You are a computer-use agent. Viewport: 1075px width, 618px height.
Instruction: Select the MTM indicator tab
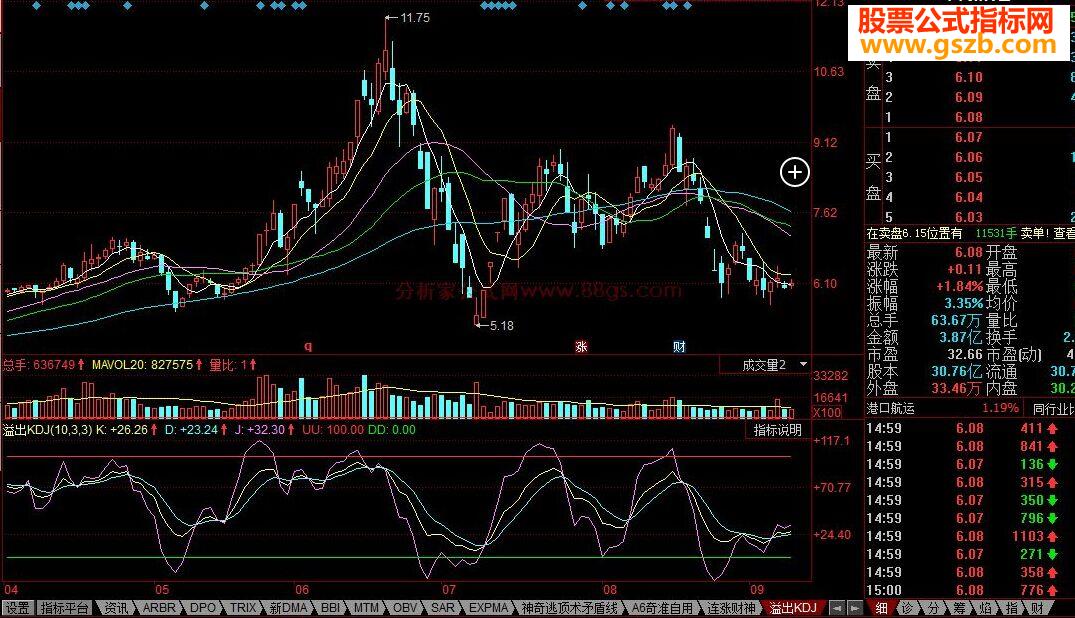pyautogui.click(x=366, y=608)
